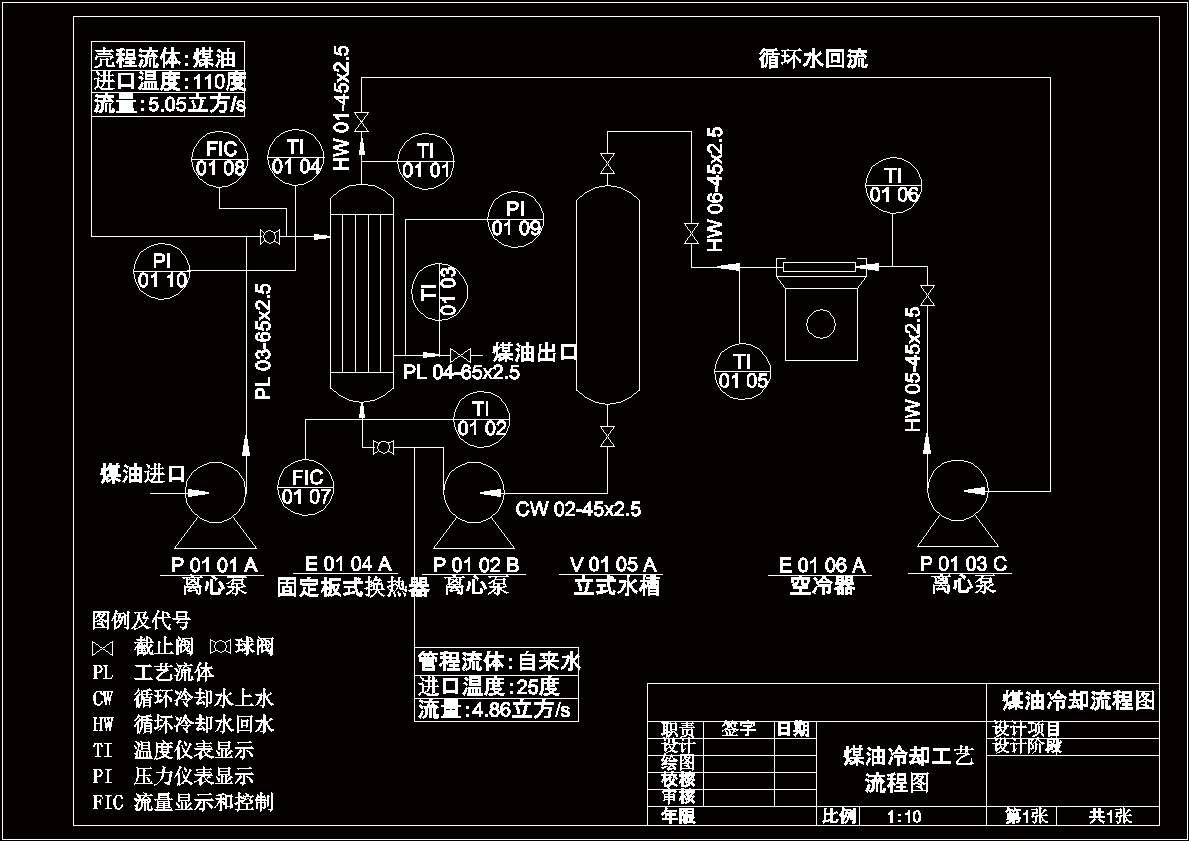This screenshot has height=841, width=1189.
Task: Select the HW 06-45x2.5 pipe label
Action: pos(715,189)
